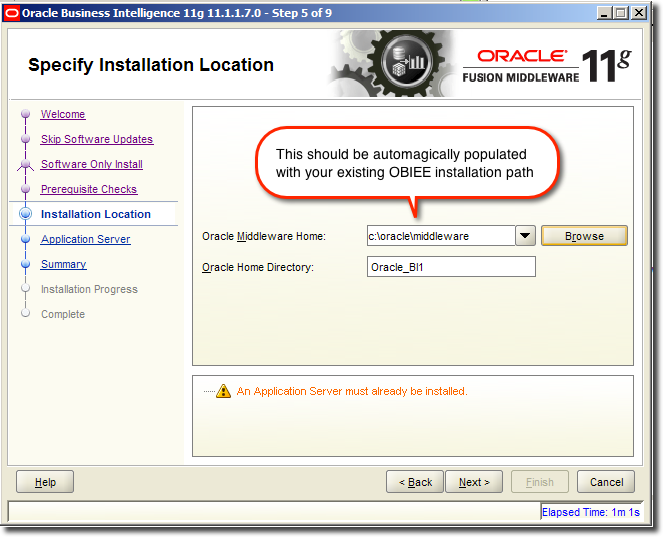Click the Application Server step bullet icon
Screen dimensions: 663x537
click(x=26, y=240)
